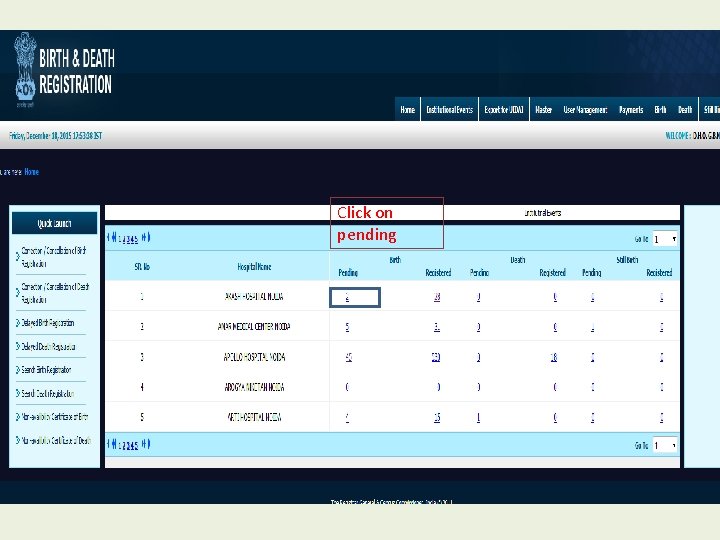The image size is (720, 540).
Task: Click the national emblem logo in header
Action: click(25, 68)
